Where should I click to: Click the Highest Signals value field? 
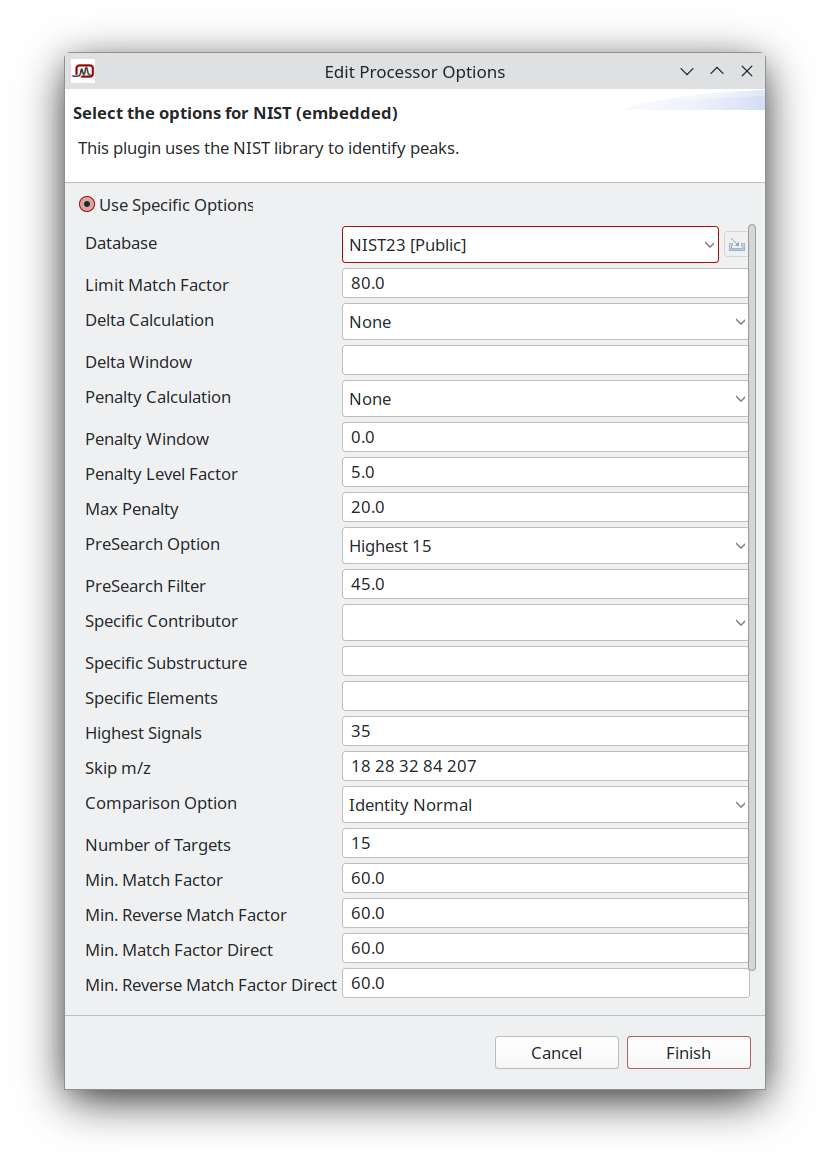545,730
